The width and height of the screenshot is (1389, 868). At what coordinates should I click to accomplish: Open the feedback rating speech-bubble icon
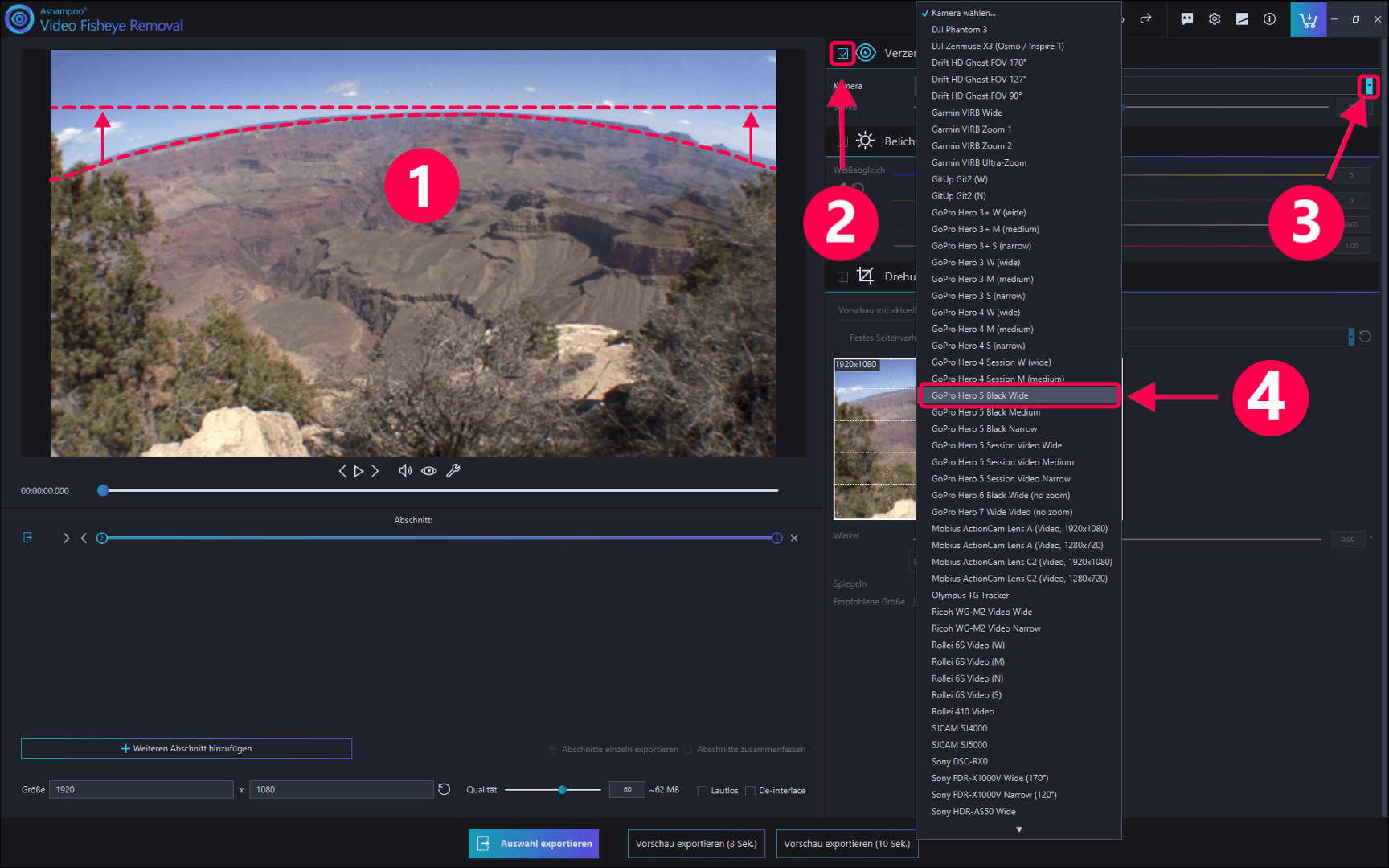(x=1187, y=18)
